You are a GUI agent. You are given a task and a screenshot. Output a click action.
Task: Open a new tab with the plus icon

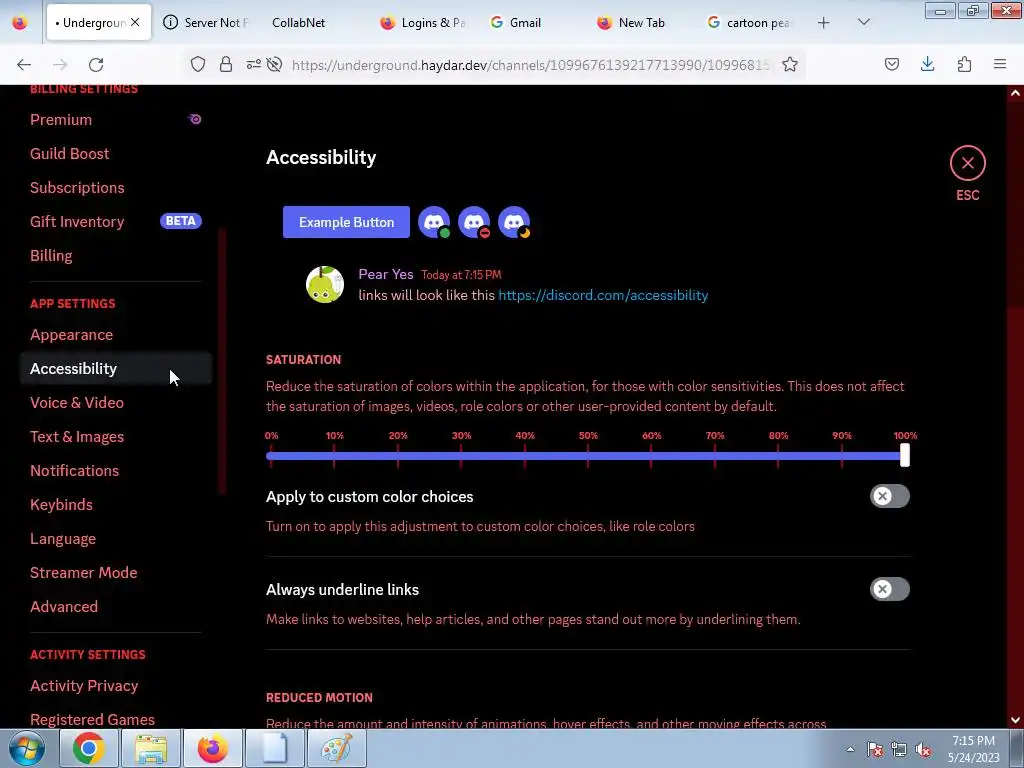824,23
